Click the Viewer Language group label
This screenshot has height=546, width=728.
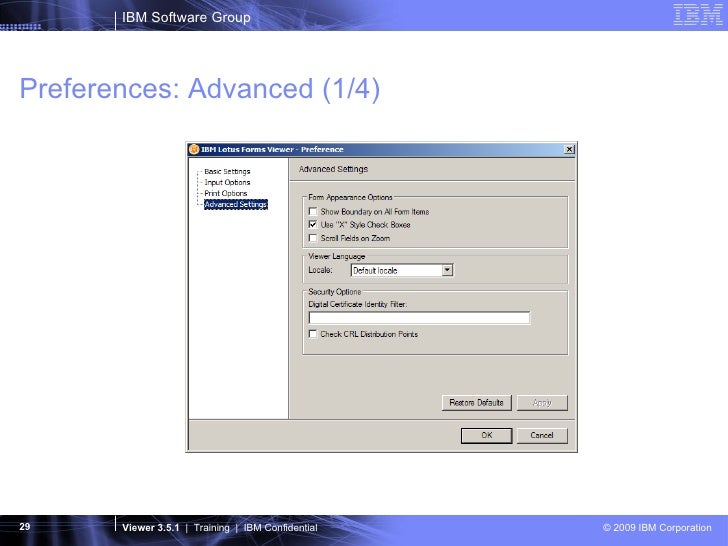[x=337, y=256]
